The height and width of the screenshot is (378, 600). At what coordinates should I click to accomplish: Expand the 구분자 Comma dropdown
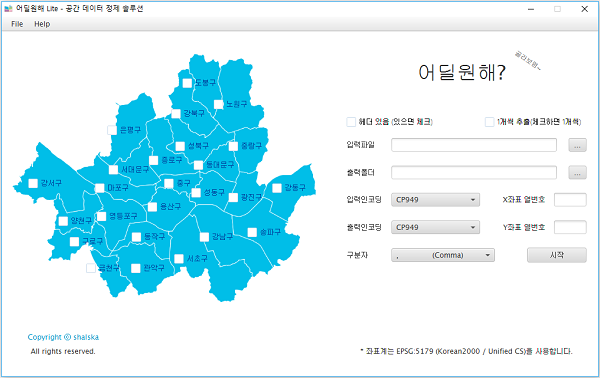point(443,255)
